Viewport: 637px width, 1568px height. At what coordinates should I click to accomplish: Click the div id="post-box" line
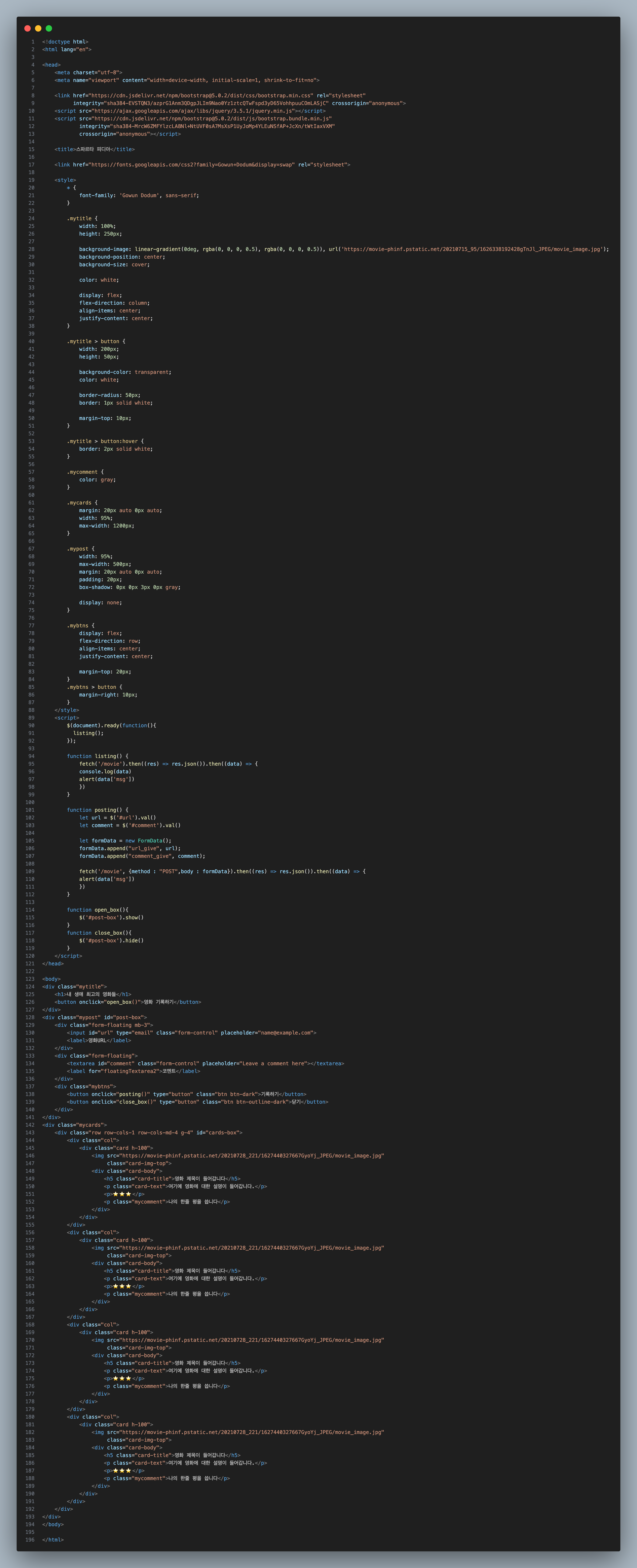tap(94, 1018)
